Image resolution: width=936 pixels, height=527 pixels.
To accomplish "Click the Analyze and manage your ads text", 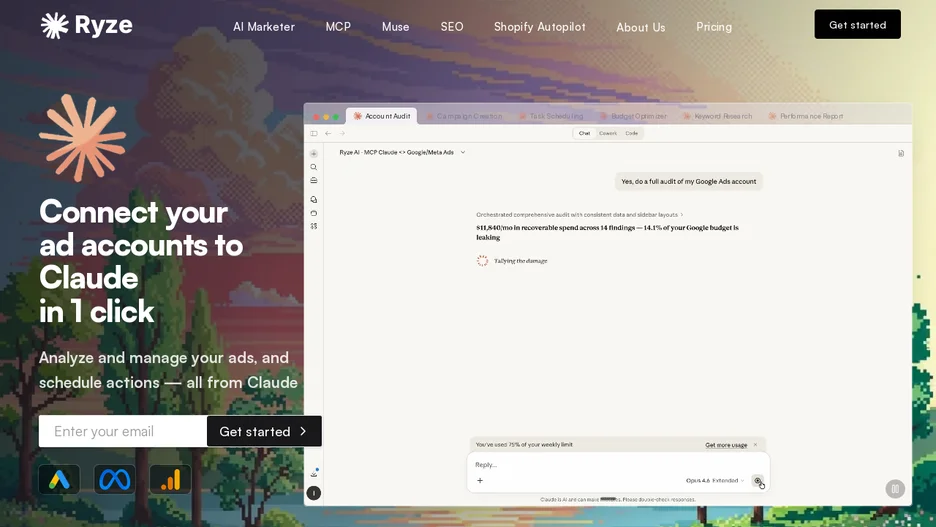I will [x=168, y=370].
